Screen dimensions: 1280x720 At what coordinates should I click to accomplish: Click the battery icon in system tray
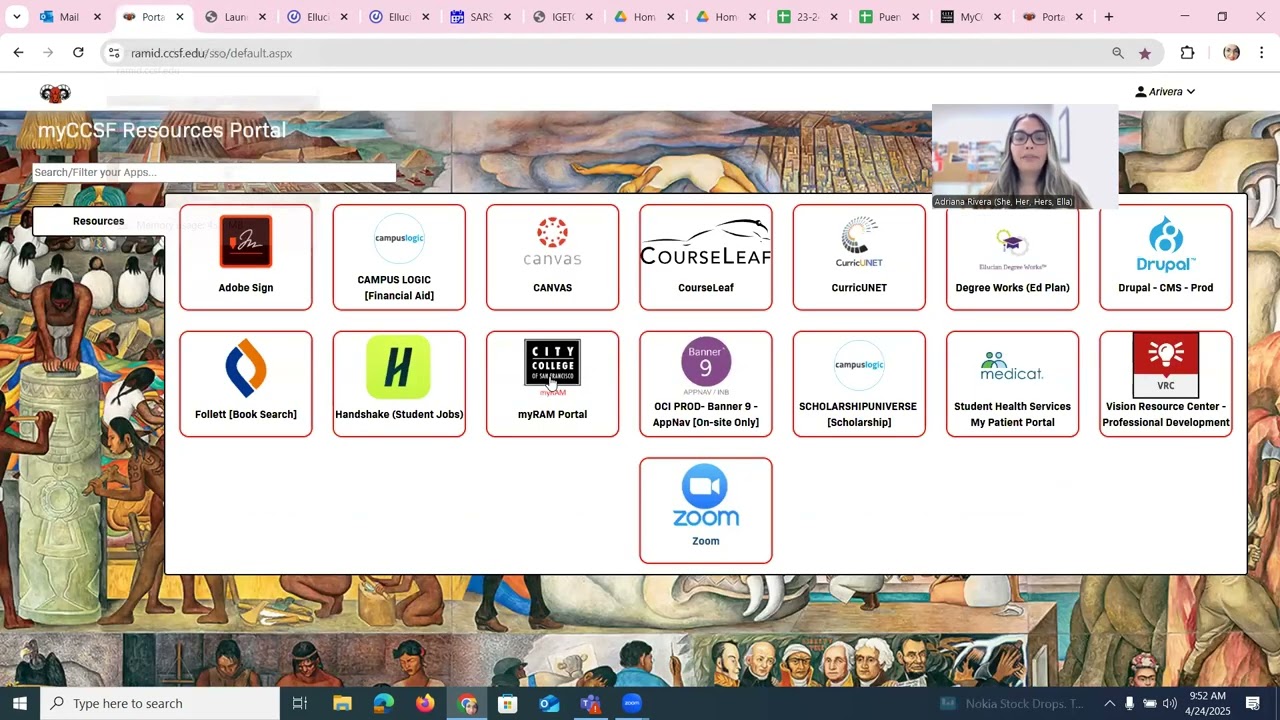pos(1150,703)
